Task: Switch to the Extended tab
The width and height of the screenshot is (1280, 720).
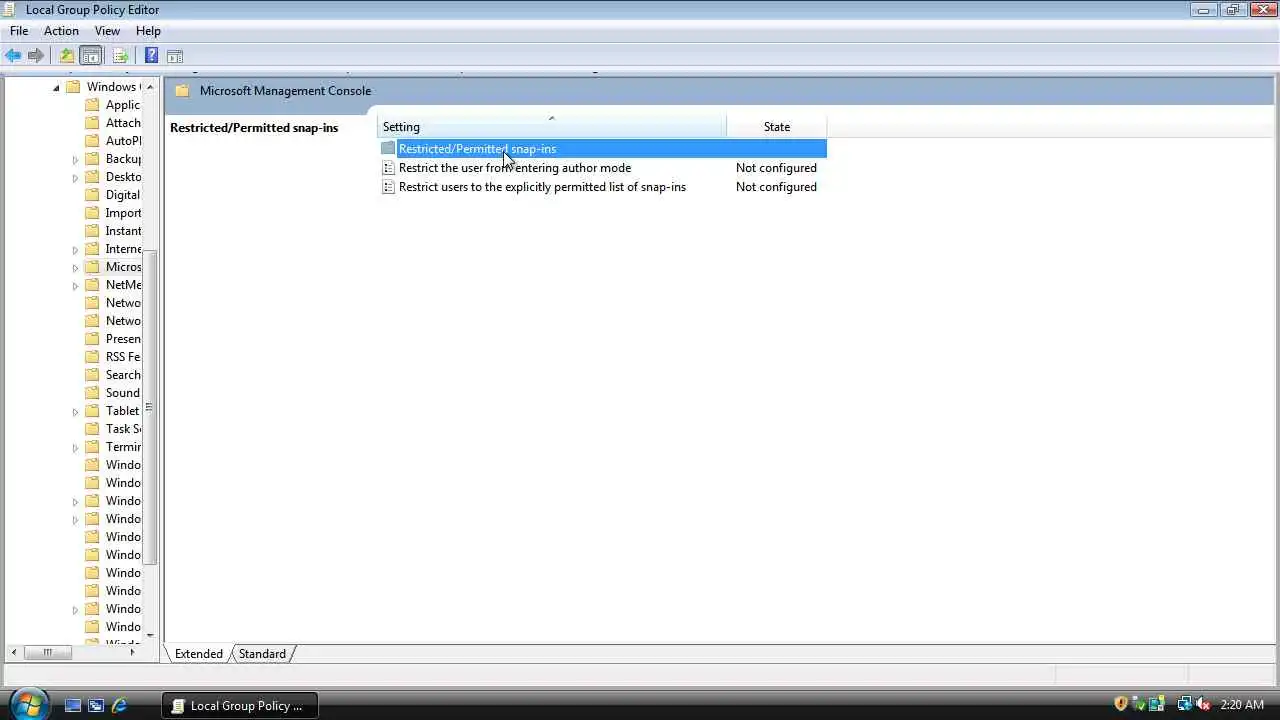Action: tap(199, 654)
